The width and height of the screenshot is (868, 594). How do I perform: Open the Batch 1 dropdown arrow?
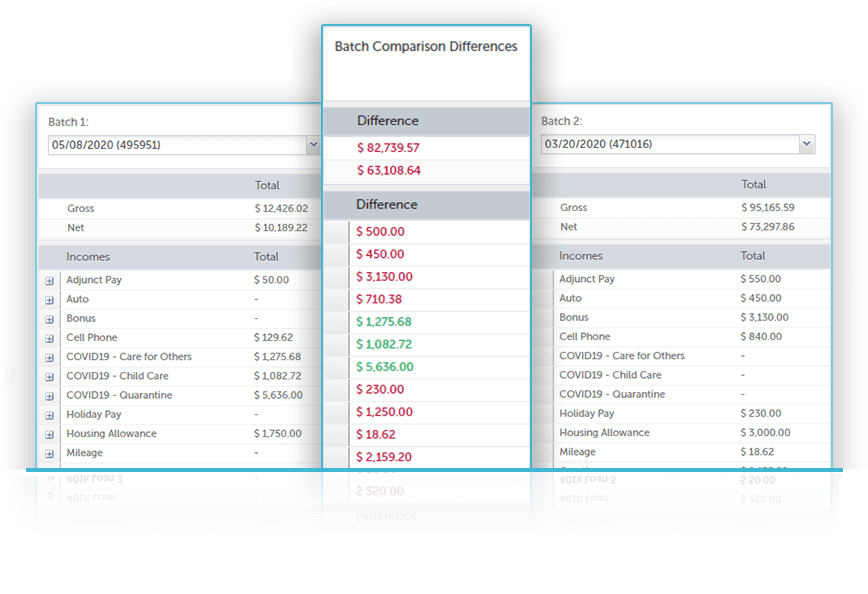[x=313, y=144]
